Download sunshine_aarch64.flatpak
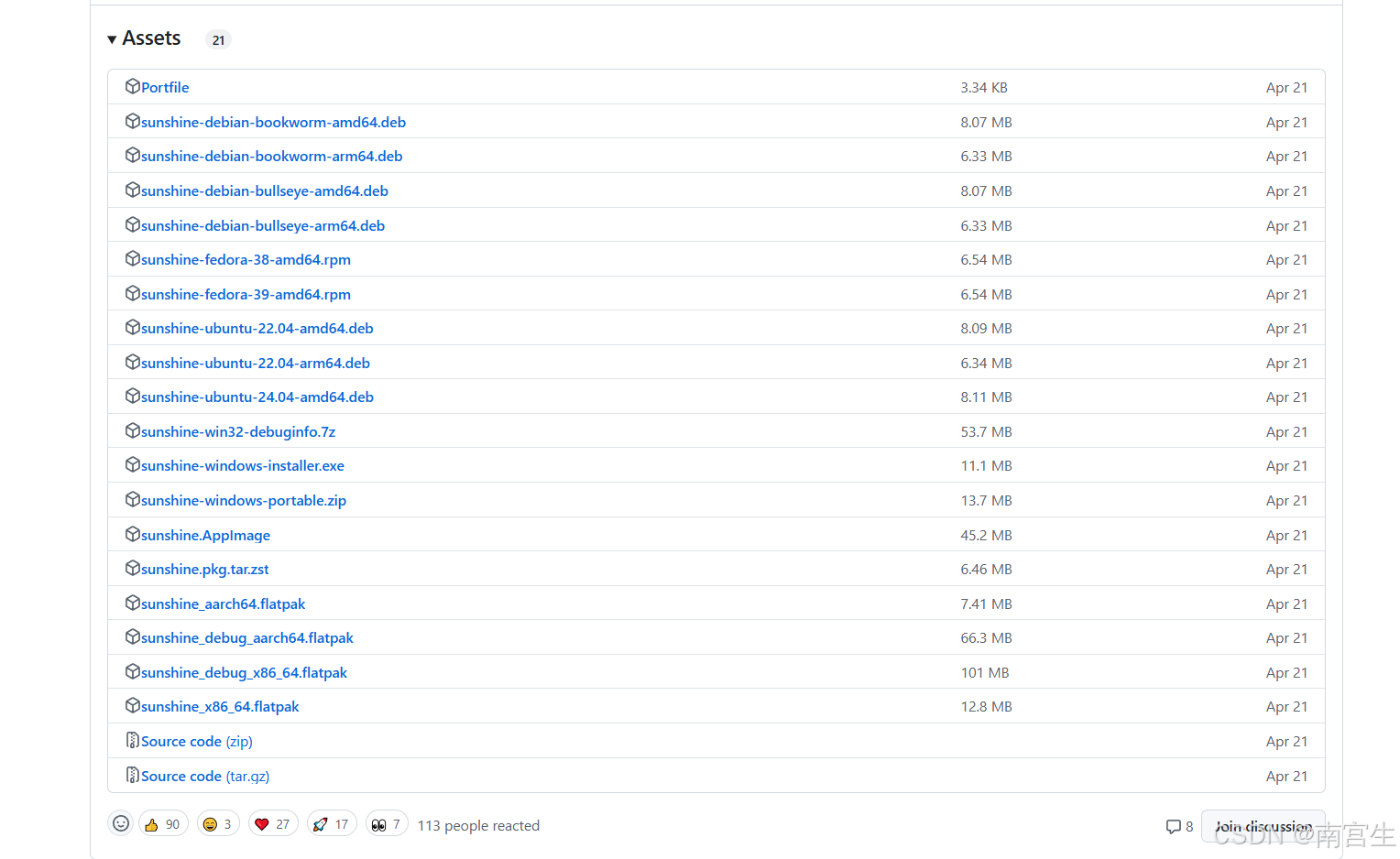 [224, 603]
